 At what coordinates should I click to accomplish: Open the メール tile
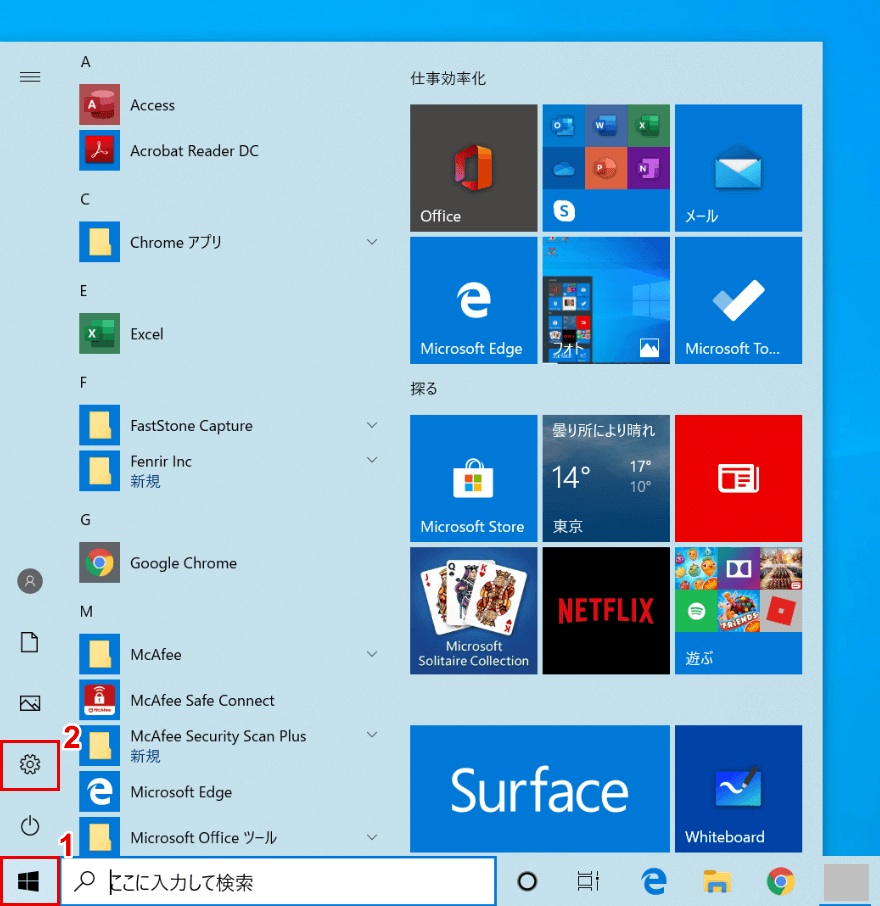click(x=738, y=168)
